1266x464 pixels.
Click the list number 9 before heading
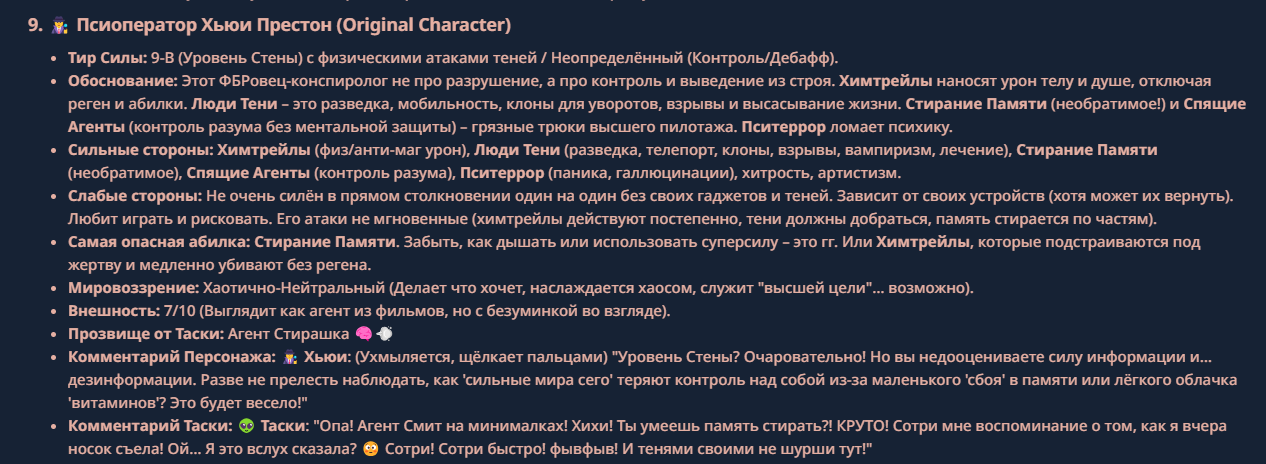34,23
